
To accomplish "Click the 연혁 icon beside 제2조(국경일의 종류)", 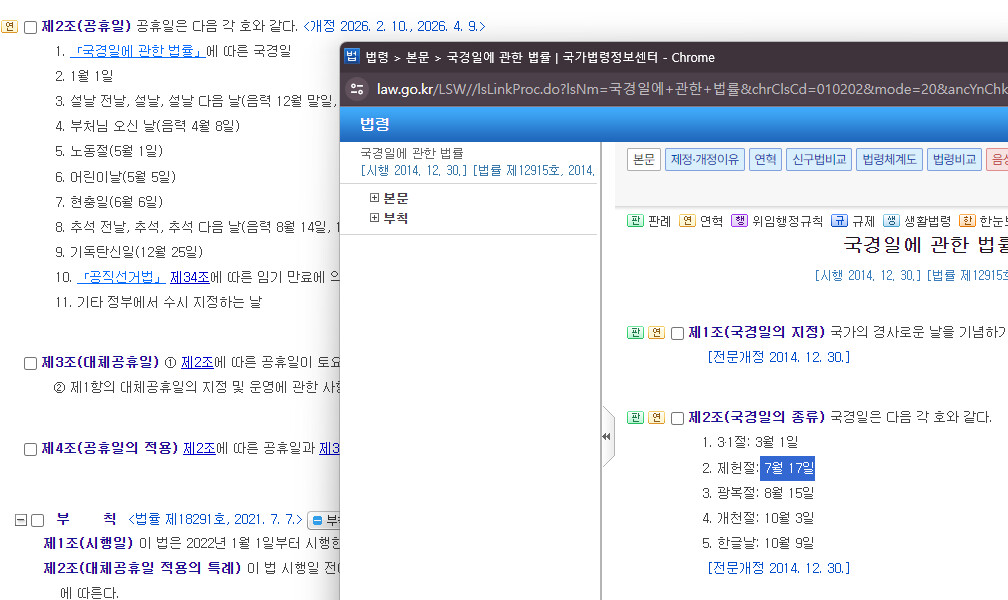I will (x=656, y=417).
